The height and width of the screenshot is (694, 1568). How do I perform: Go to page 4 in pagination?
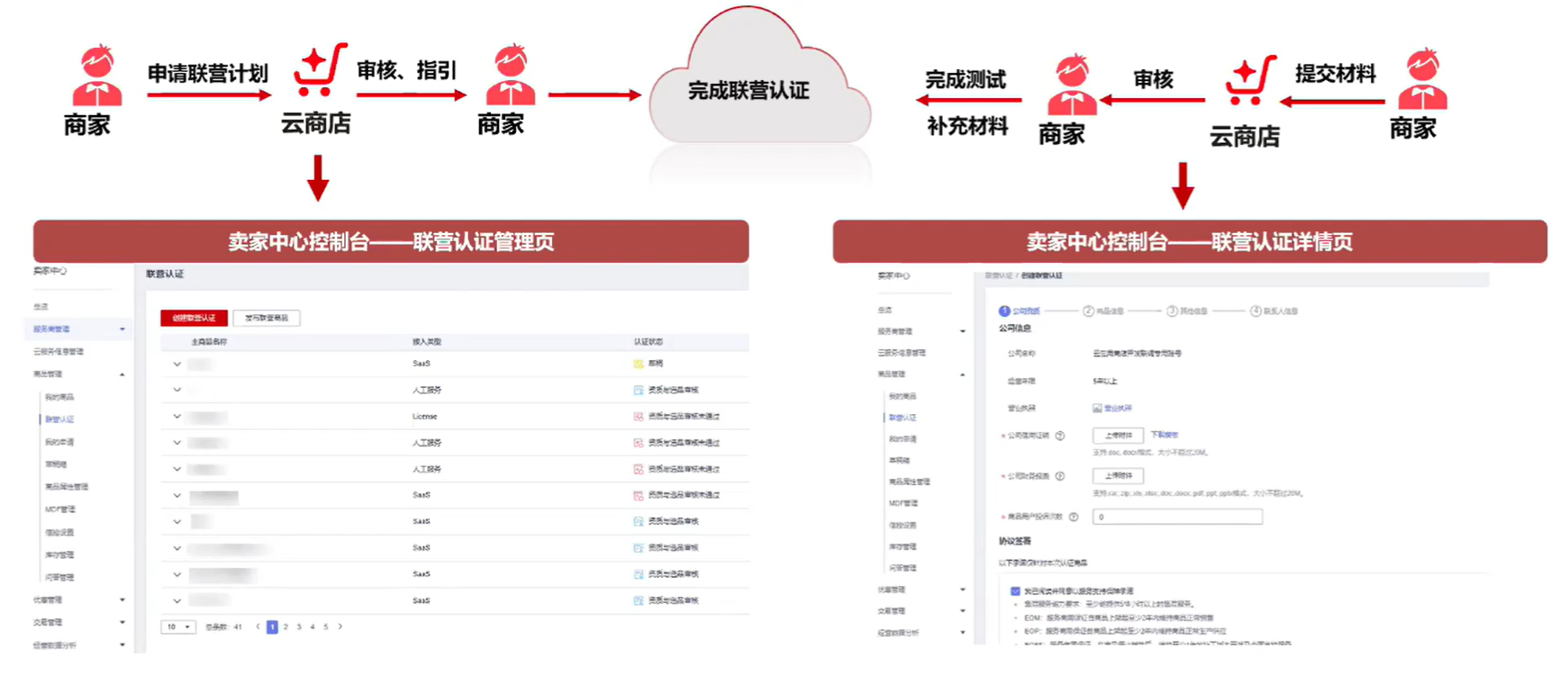[x=313, y=626]
